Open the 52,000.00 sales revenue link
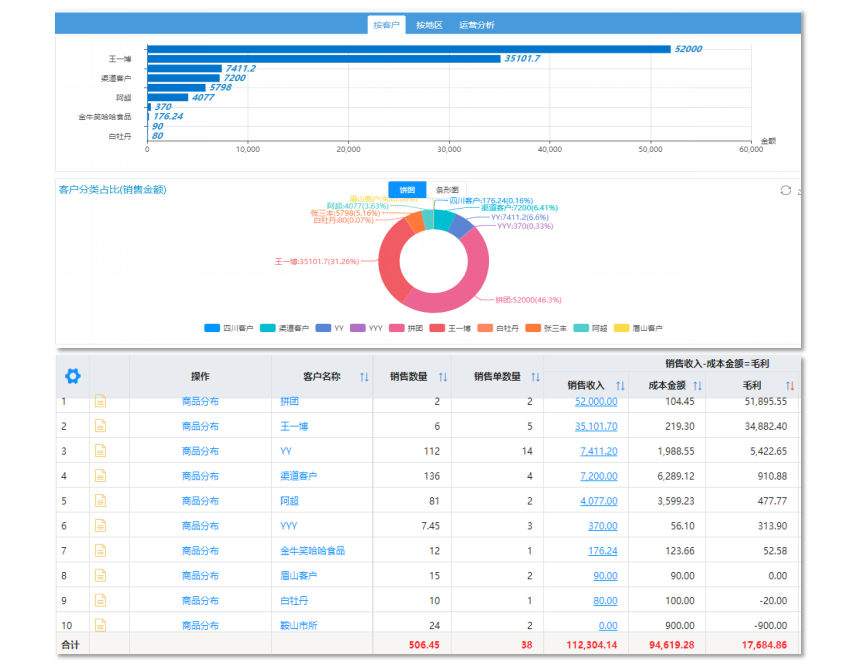The height and width of the screenshot is (666, 857). [x=596, y=401]
